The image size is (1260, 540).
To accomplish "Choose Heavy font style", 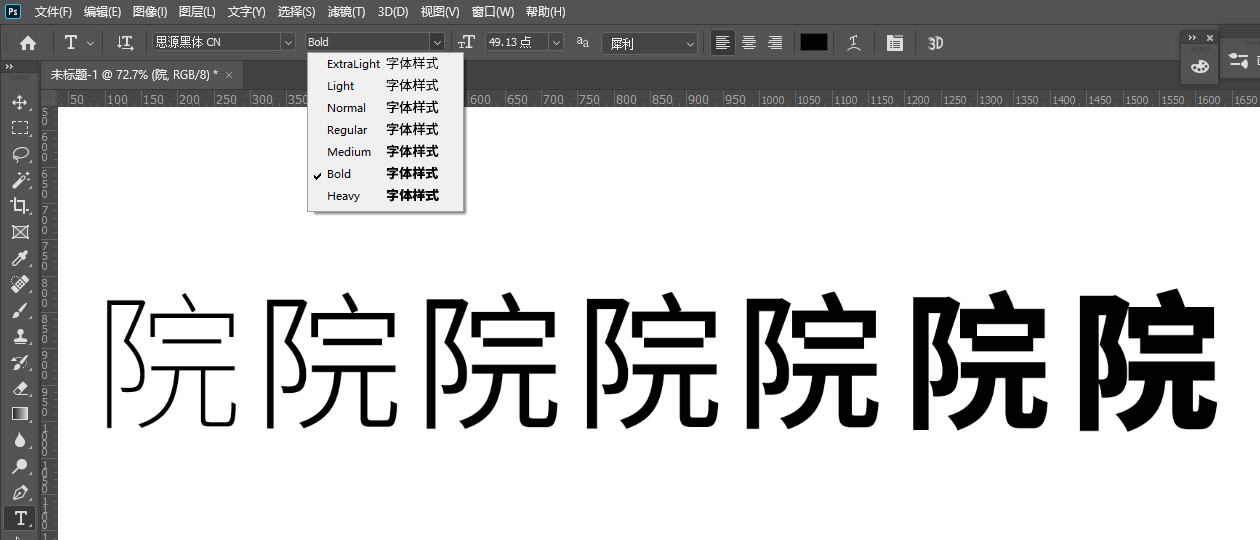I will click(x=386, y=196).
